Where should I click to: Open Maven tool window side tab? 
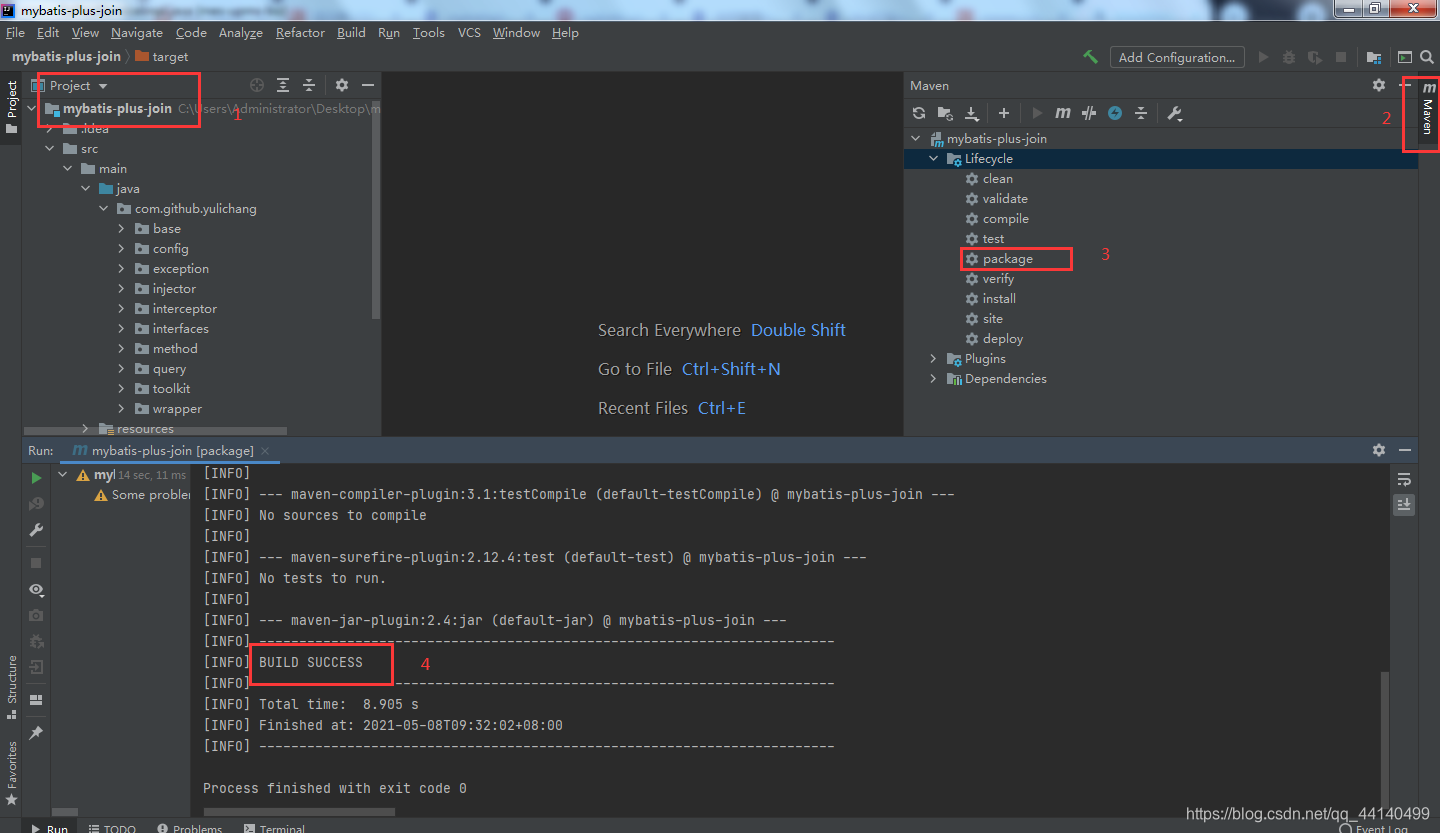pos(1428,110)
